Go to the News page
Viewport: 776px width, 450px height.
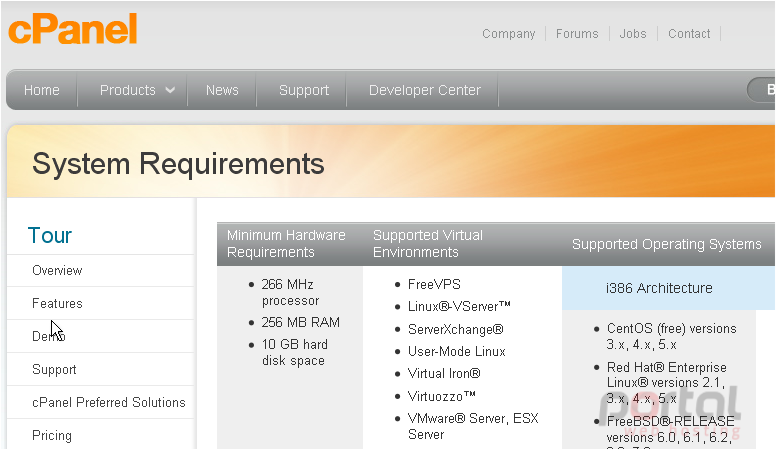coord(222,90)
